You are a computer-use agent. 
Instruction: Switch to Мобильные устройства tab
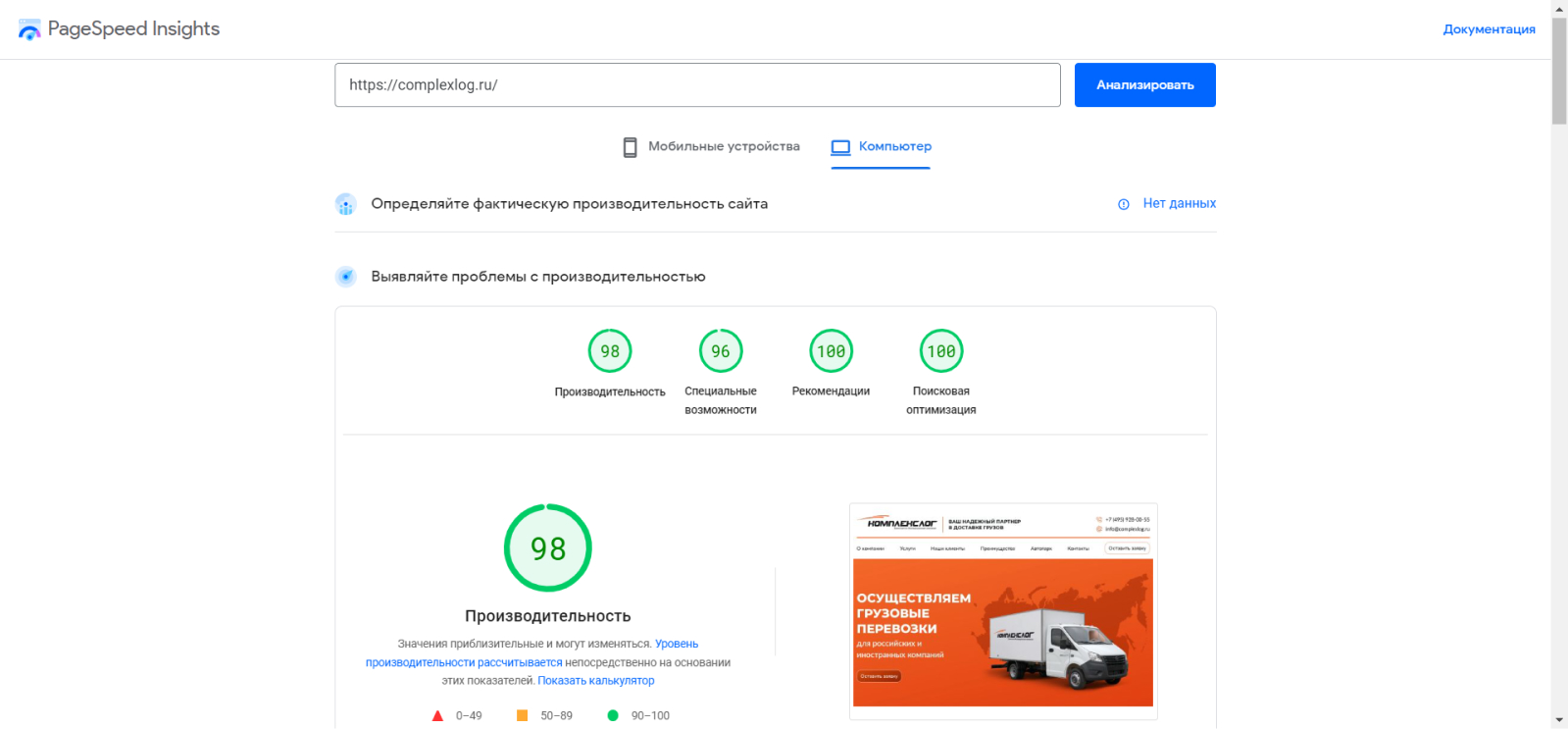pos(712,147)
